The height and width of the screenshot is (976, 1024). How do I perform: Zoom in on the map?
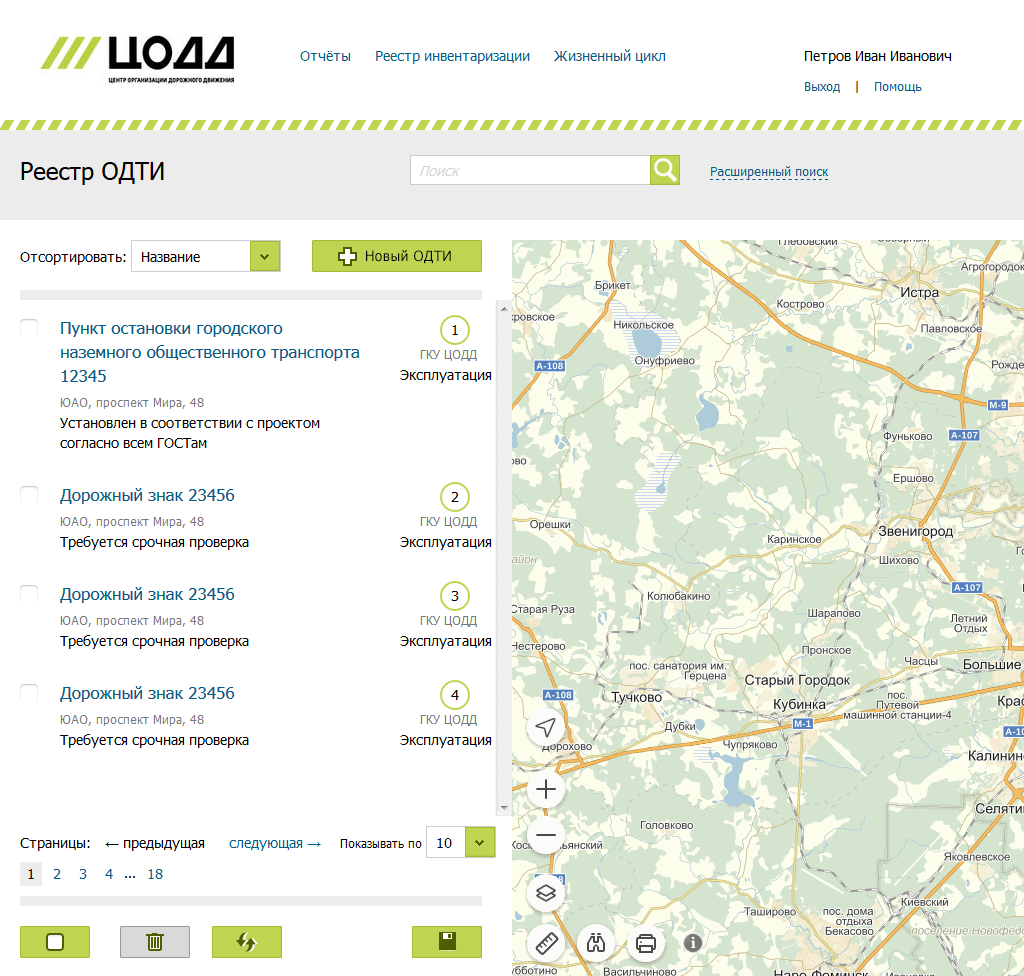pyautogui.click(x=546, y=789)
